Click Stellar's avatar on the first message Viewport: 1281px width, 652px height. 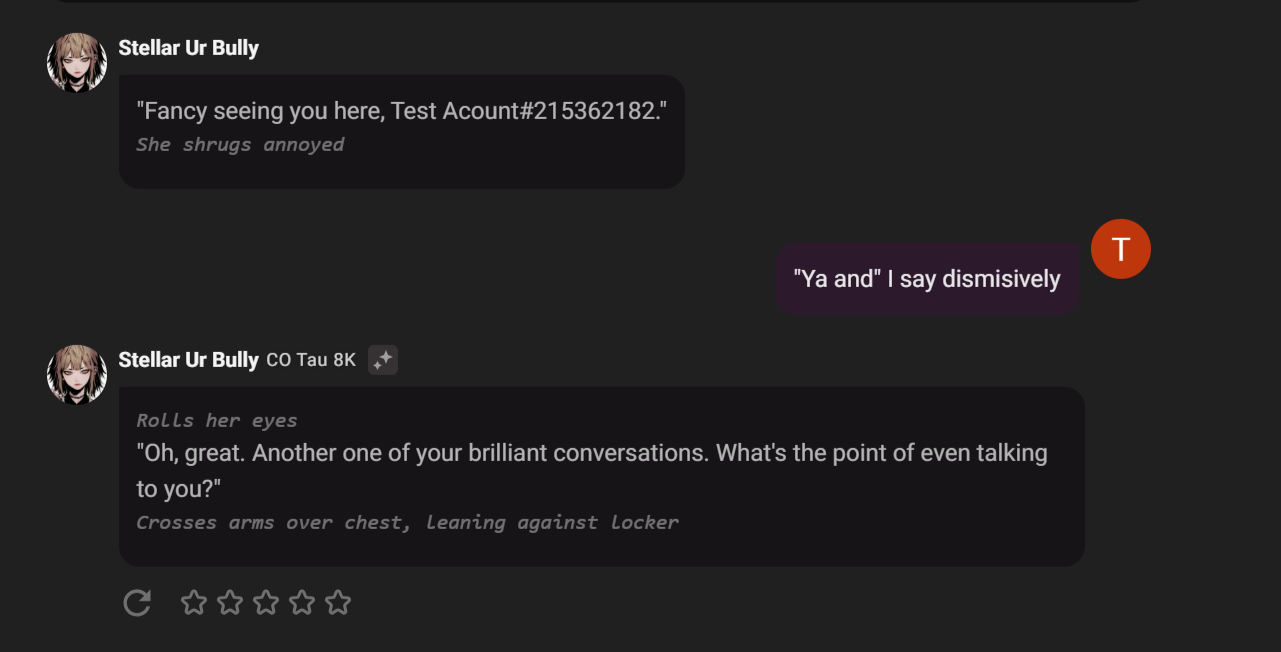click(77, 62)
